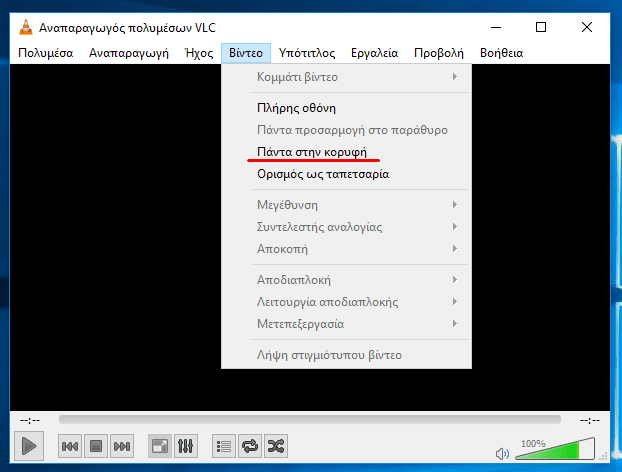Click remaining time label right of seek bar

tap(589, 420)
